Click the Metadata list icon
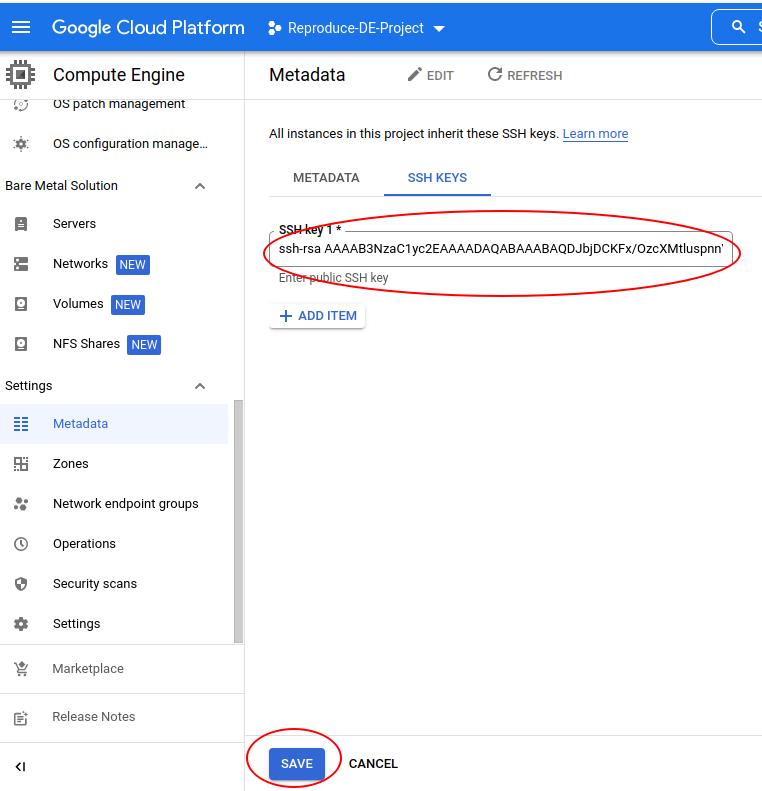The height and width of the screenshot is (791, 762). pos(21,424)
